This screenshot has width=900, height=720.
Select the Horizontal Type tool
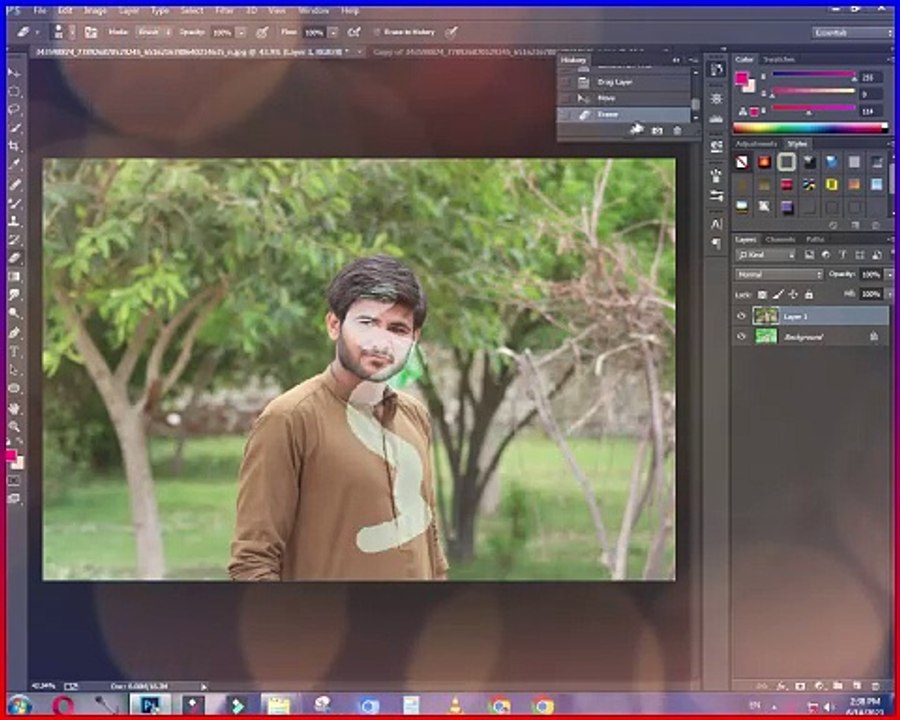click(14, 351)
